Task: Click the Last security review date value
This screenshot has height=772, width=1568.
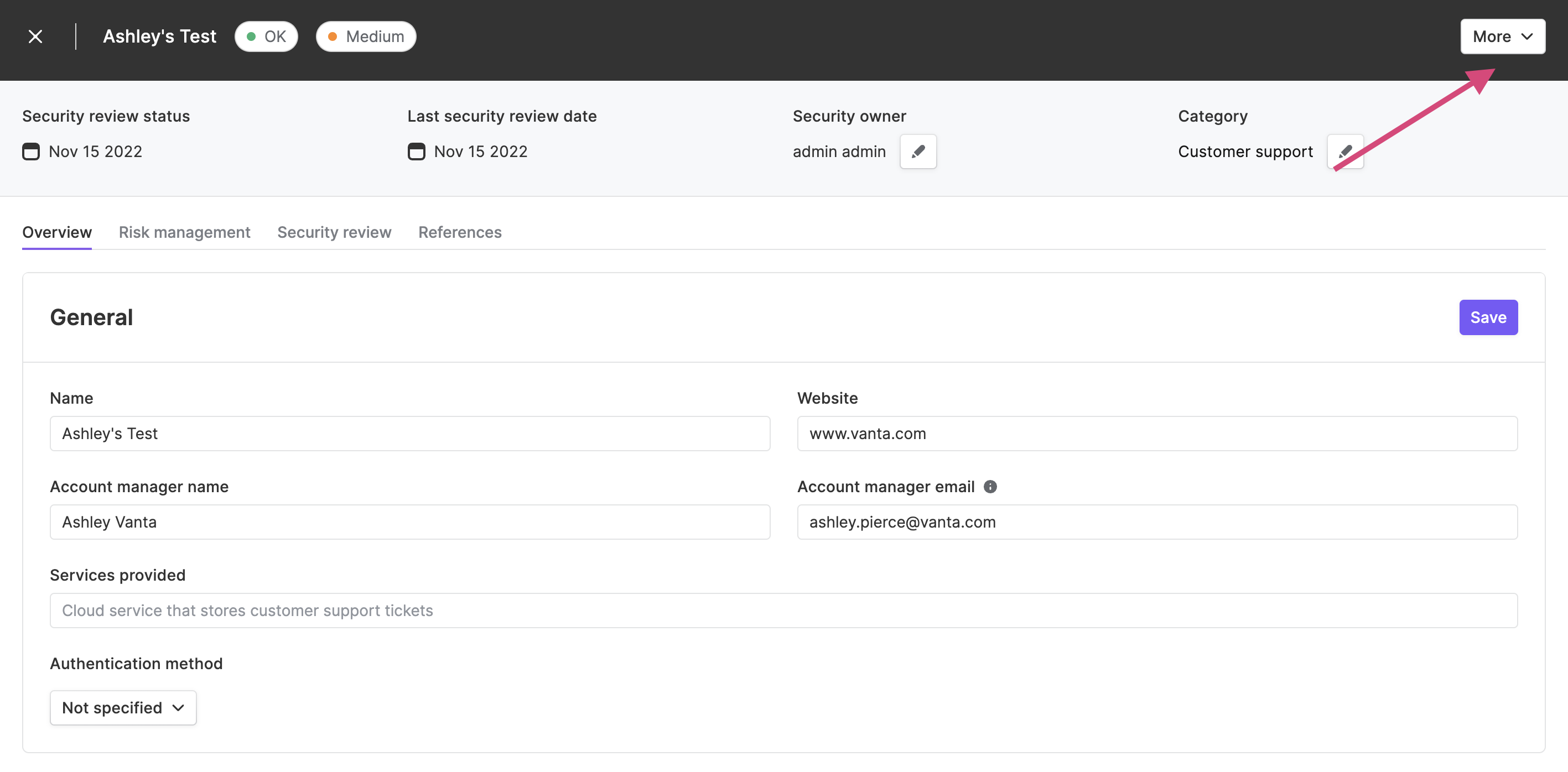Action: click(x=481, y=152)
